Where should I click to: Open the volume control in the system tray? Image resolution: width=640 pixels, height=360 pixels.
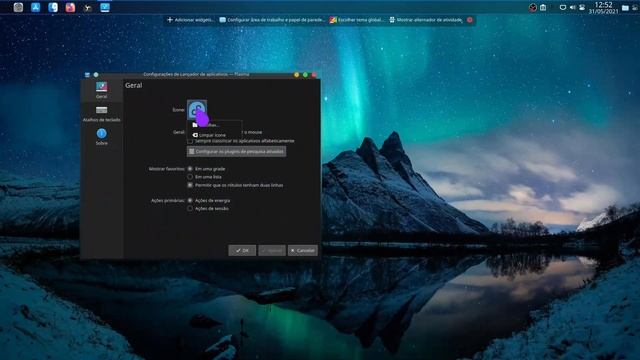[x=572, y=7]
